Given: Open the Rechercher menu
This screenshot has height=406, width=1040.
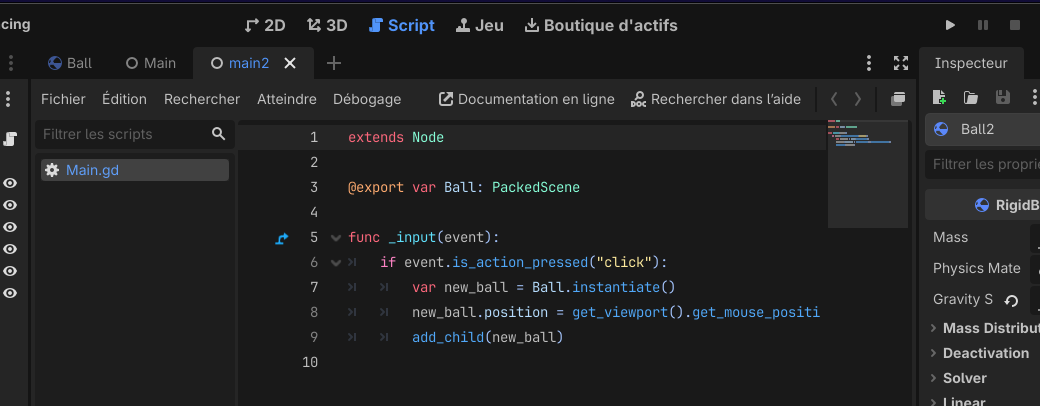Looking at the screenshot, I should (x=202, y=99).
